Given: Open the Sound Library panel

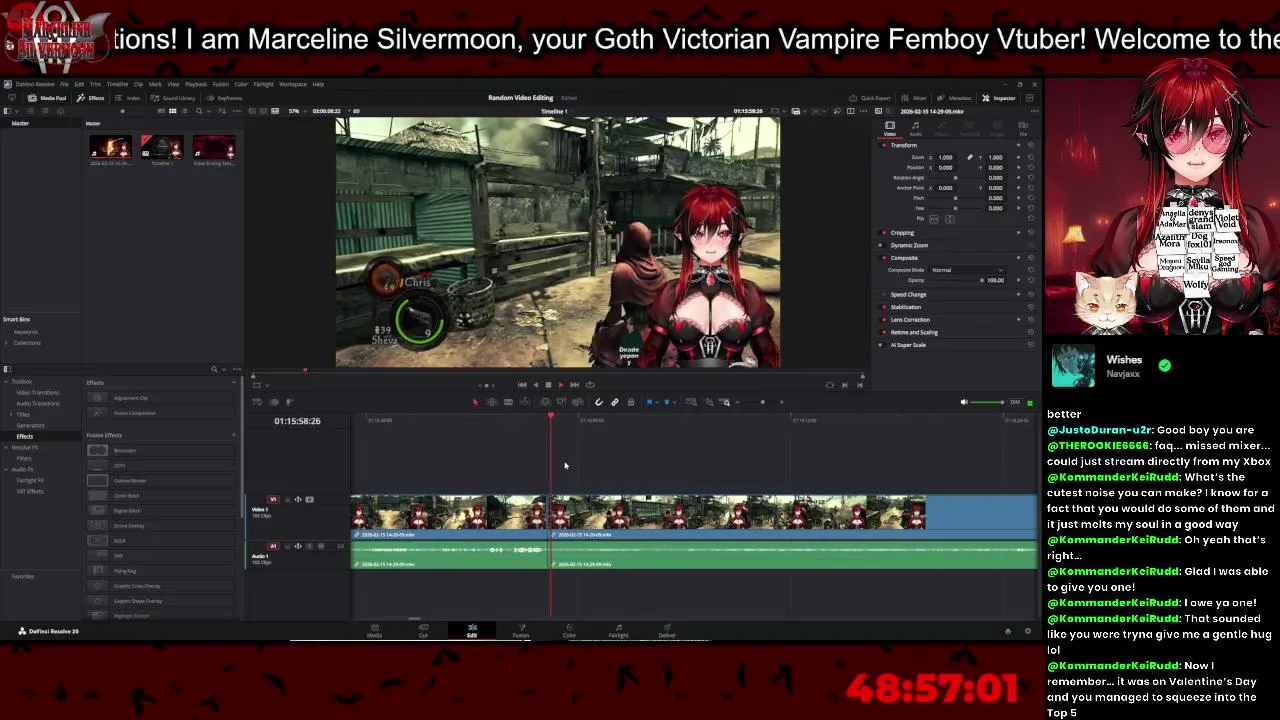Looking at the screenshot, I should pos(174,98).
